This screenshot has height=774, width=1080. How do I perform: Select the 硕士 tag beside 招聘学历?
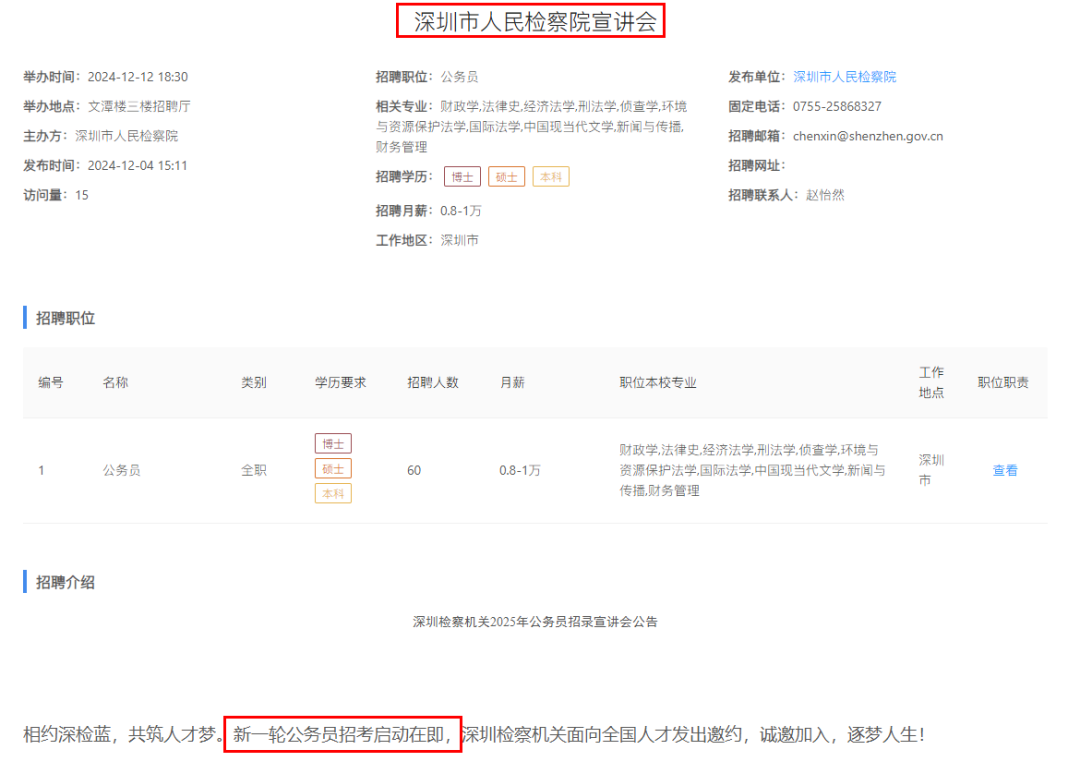[x=506, y=177]
